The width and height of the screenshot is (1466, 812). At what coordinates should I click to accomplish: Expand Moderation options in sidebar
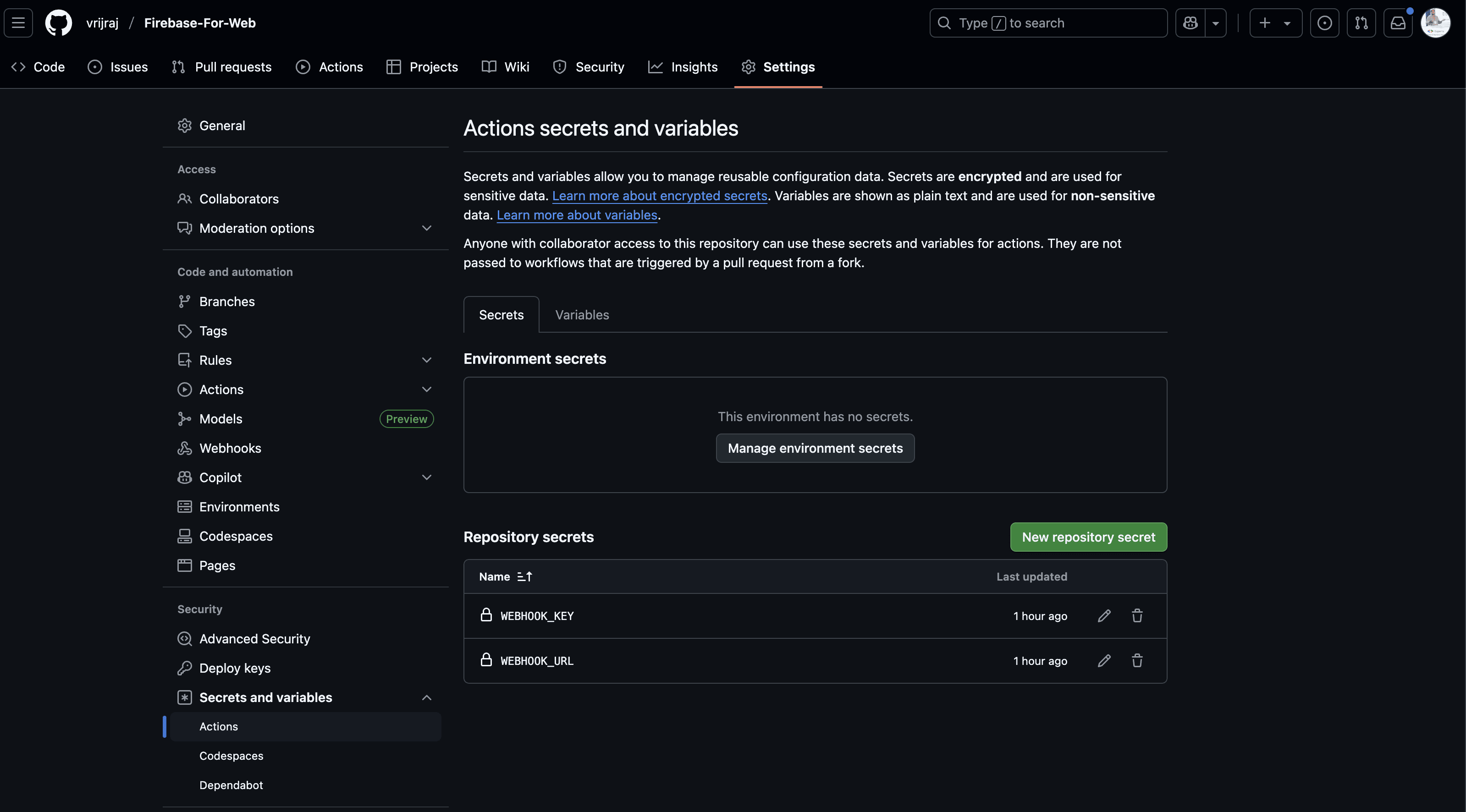click(x=426, y=228)
